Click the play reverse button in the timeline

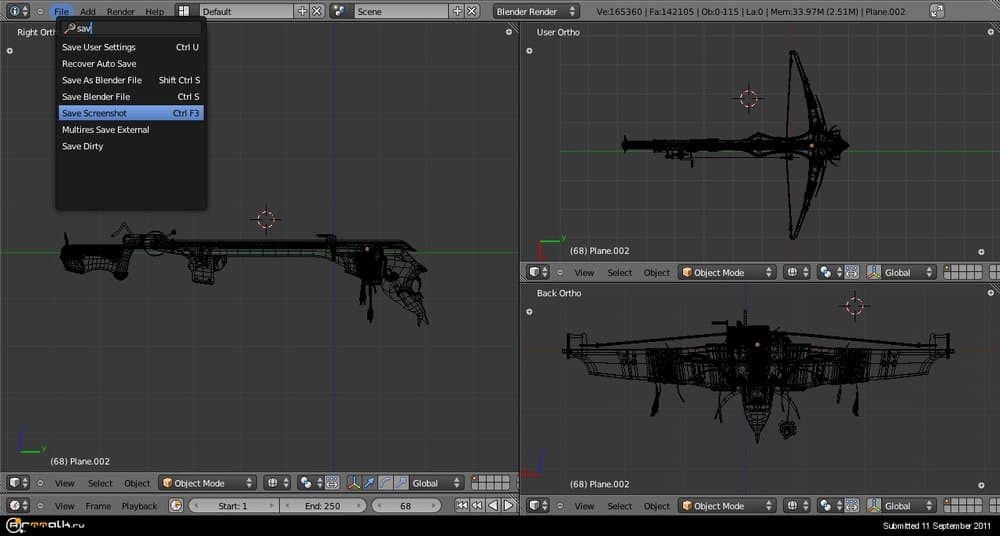494,506
